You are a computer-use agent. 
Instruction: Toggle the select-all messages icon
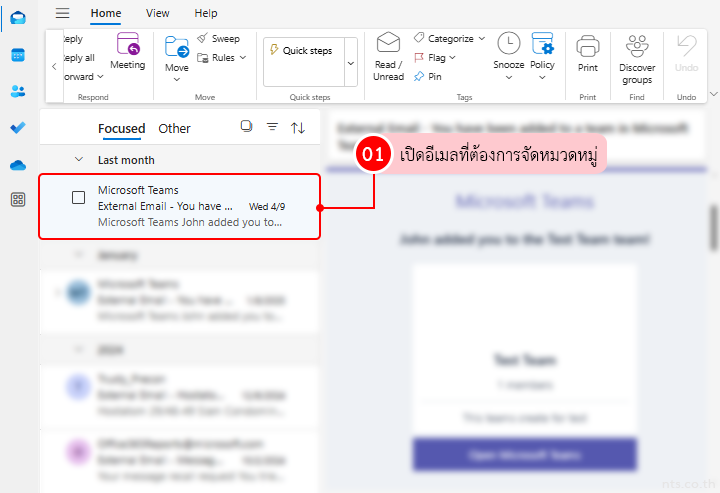[x=246, y=127]
